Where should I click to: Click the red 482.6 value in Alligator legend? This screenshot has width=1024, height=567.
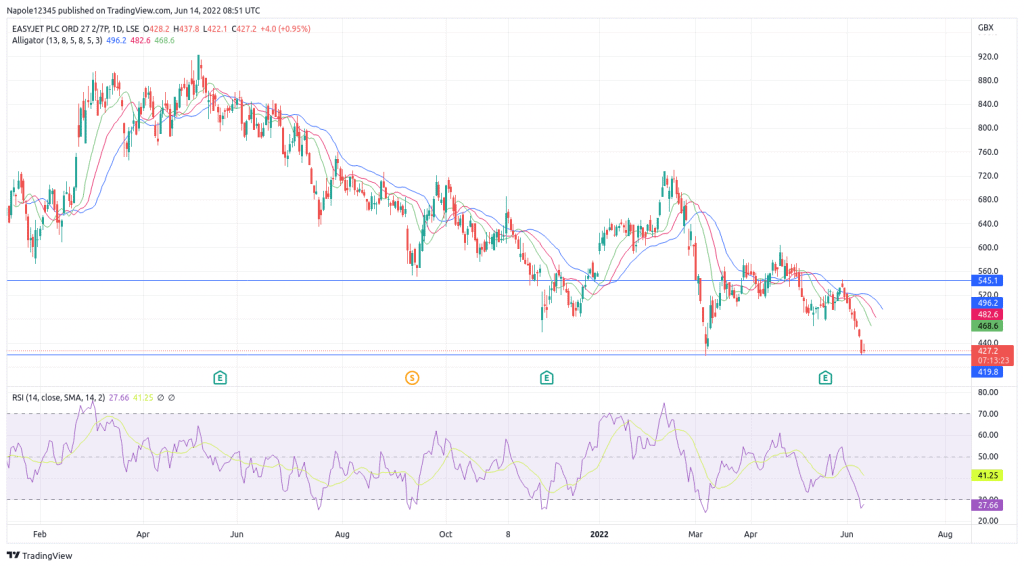click(x=140, y=40)
